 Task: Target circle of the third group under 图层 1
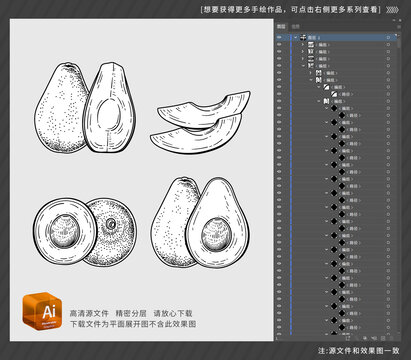[388, 59]
